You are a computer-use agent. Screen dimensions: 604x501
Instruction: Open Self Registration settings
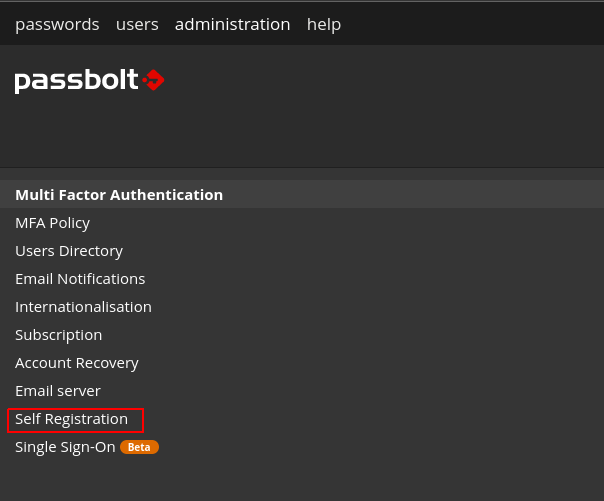point(71,419)
